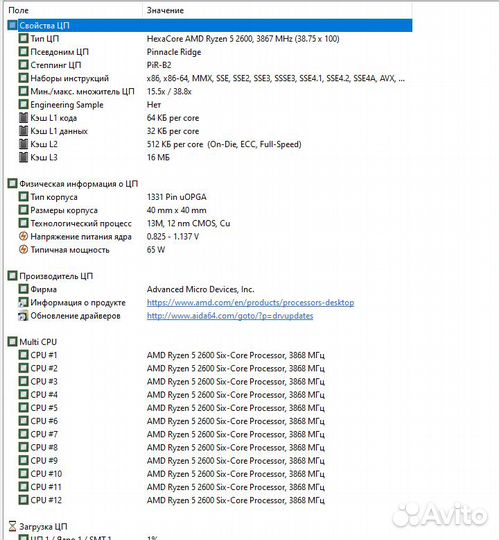Click the Кэш L1 кода chip icon
The image size is (499, 540).
23,118
